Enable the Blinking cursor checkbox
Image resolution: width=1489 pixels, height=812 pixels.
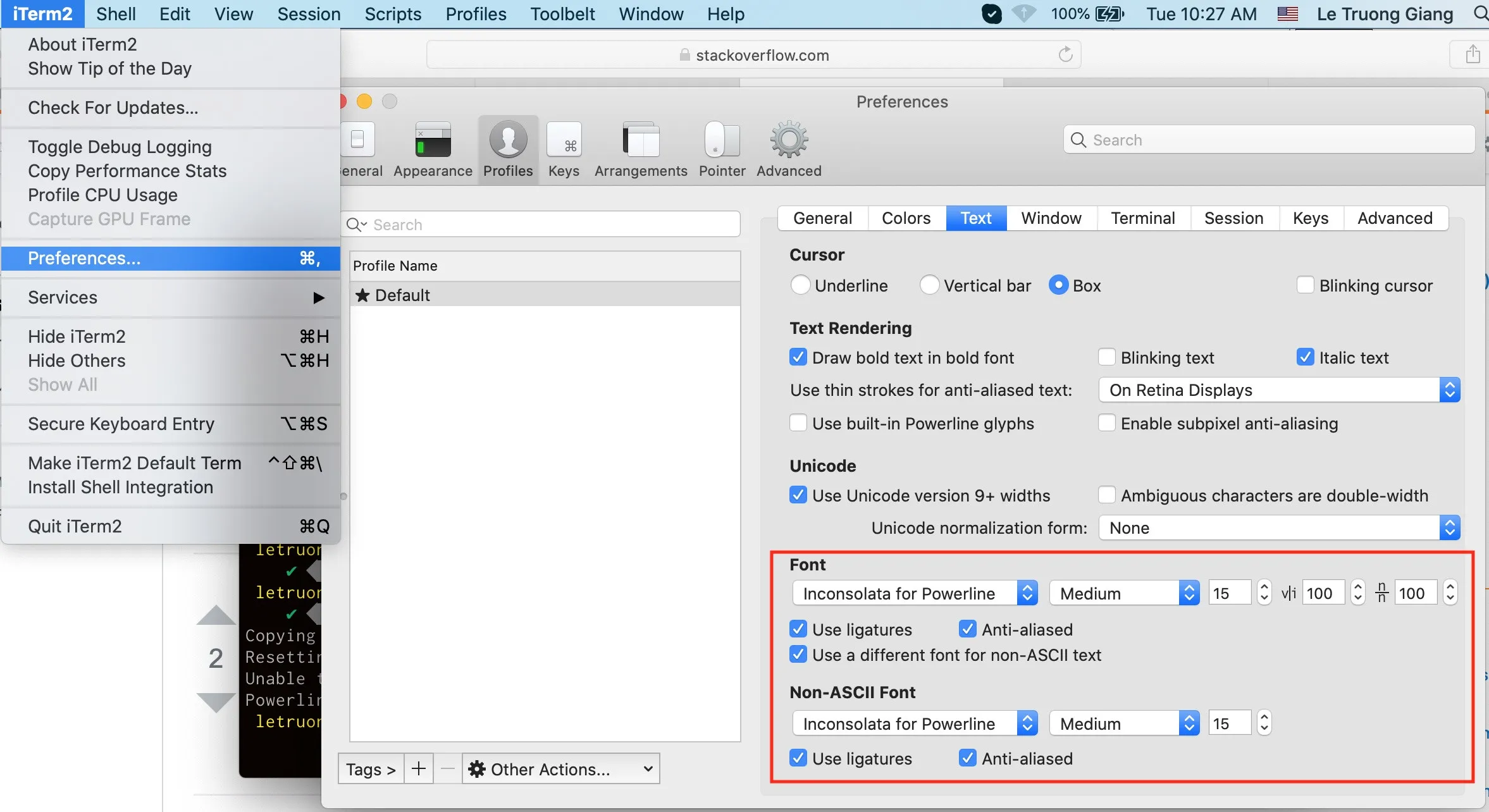point(1305,285)
